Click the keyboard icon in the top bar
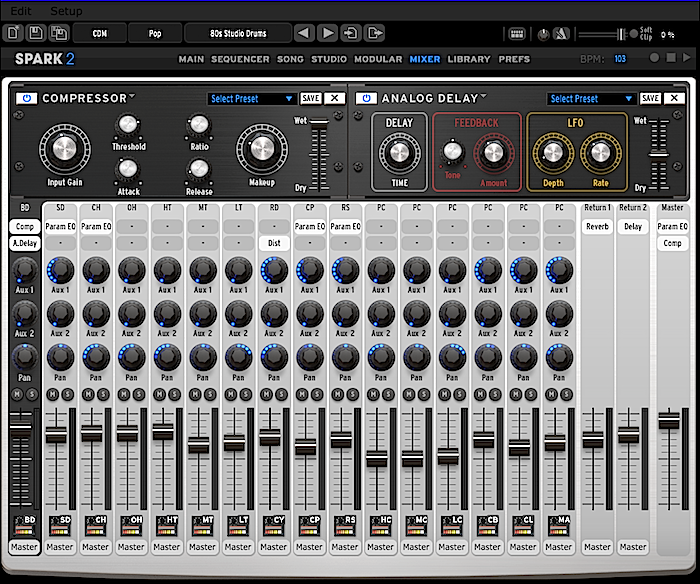 [517, 33]
